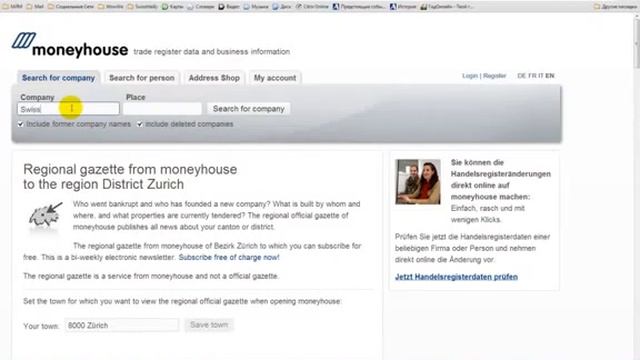Click the moneyhouse logo
Viewport: 640px width, 360px height.
click(70, 46)
